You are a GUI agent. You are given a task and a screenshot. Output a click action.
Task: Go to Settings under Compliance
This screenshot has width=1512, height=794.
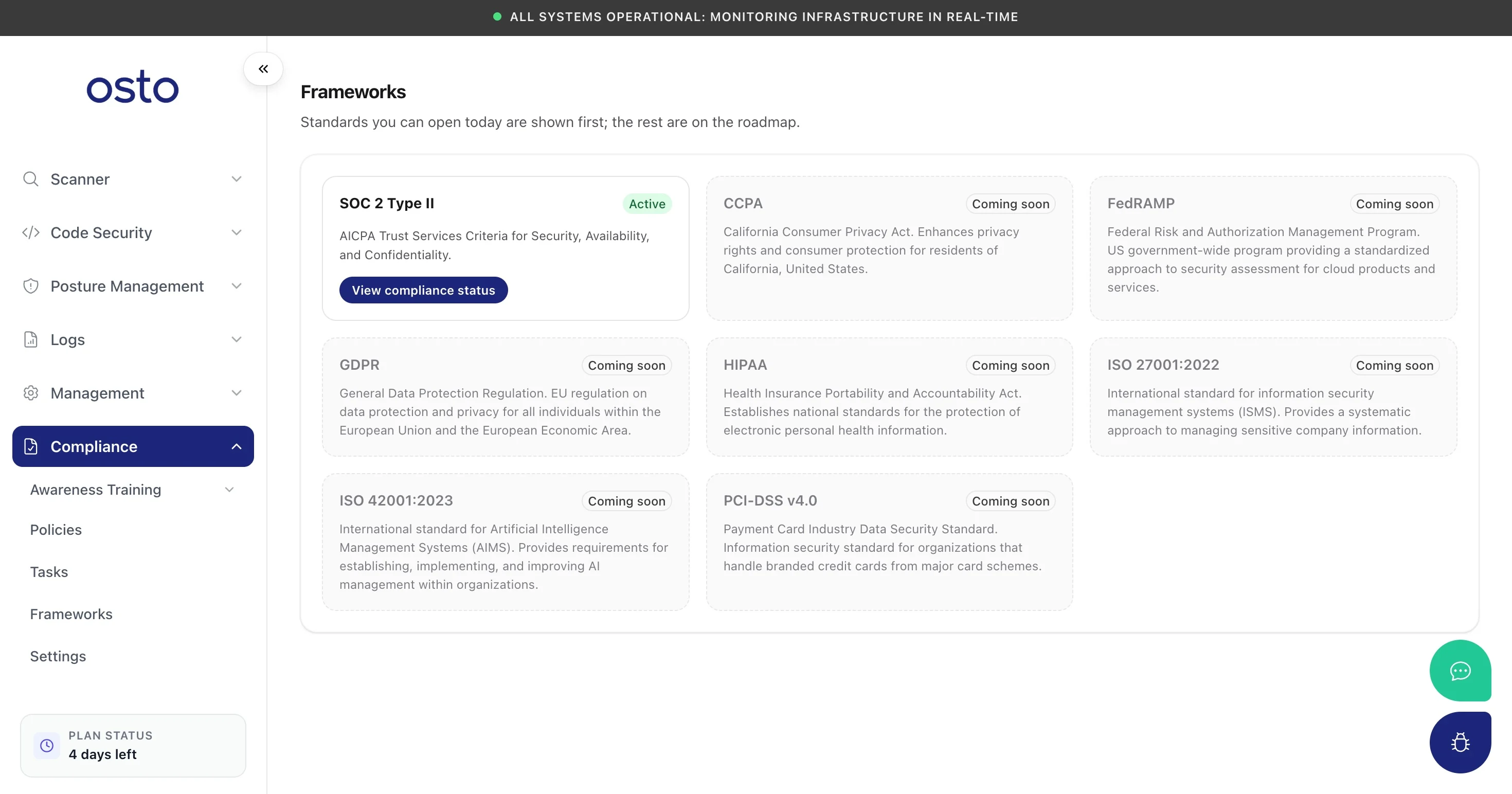[x=58, y=657]
